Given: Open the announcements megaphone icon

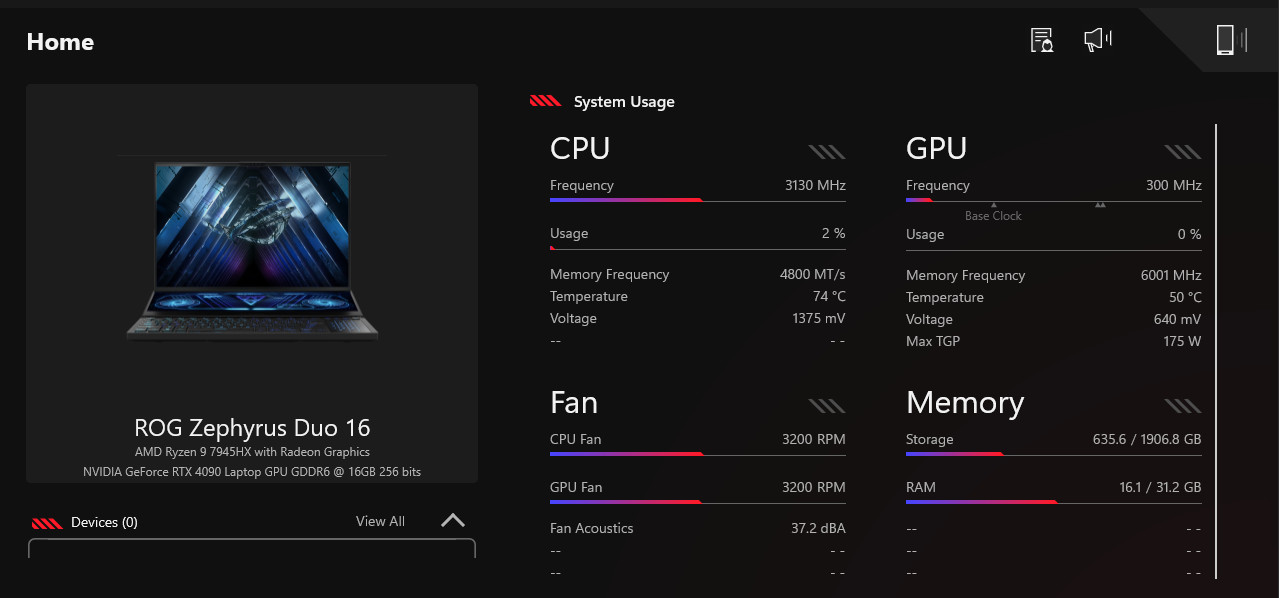Looking at the screenshot, I should point(1098,40).
